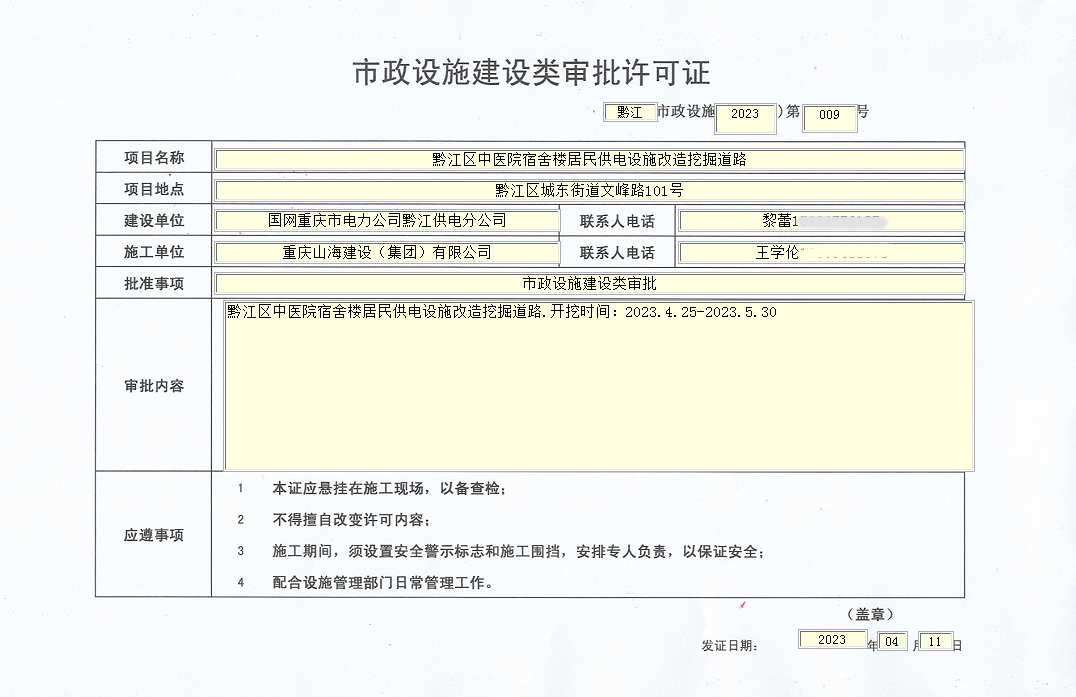Screen dimensions: 1076x697
Task: Click the 黔江 district prefix field
Action: [x=630, y=113]
